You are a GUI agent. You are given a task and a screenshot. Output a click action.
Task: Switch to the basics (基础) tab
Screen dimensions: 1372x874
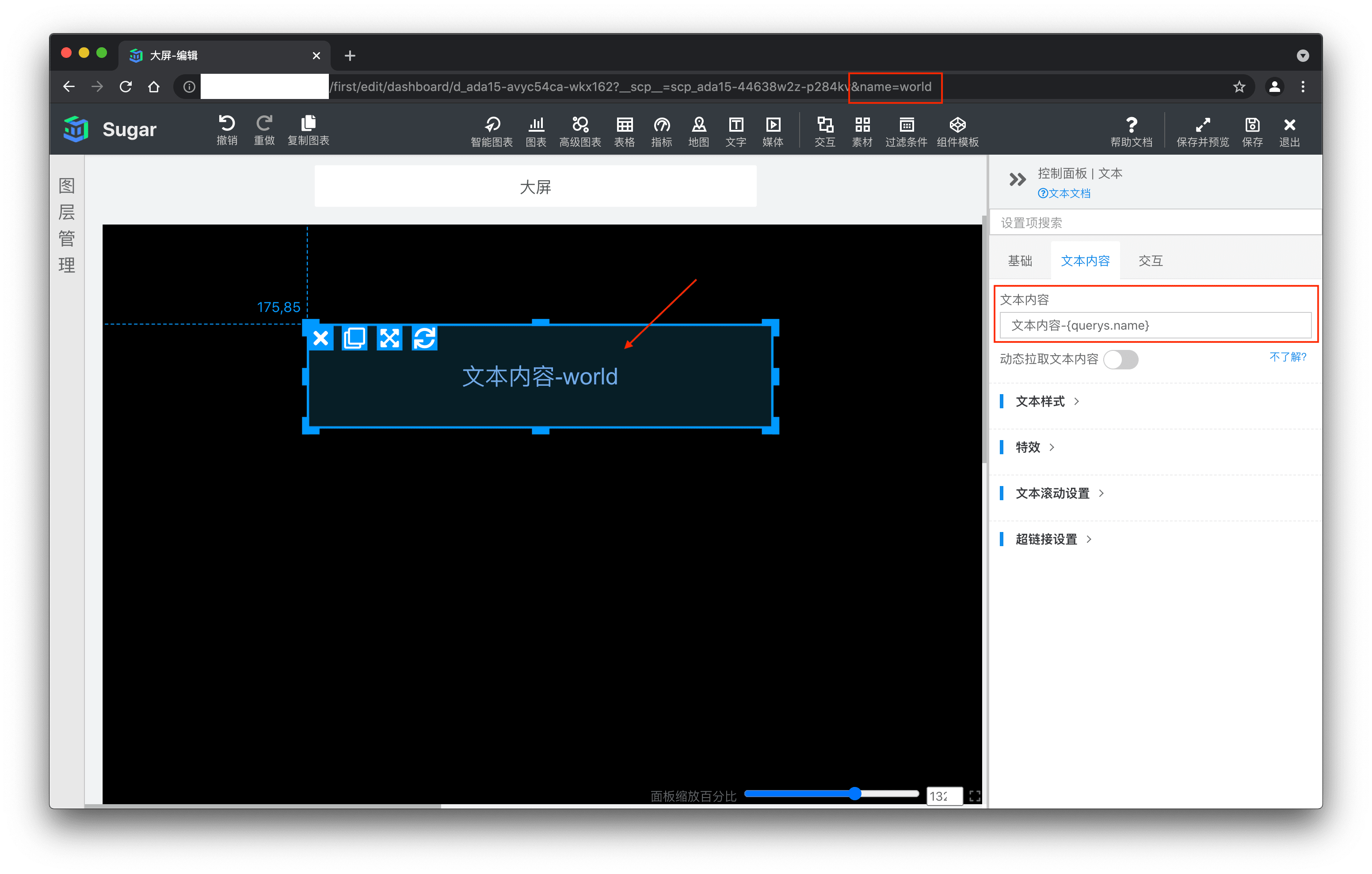(1020, 261)
